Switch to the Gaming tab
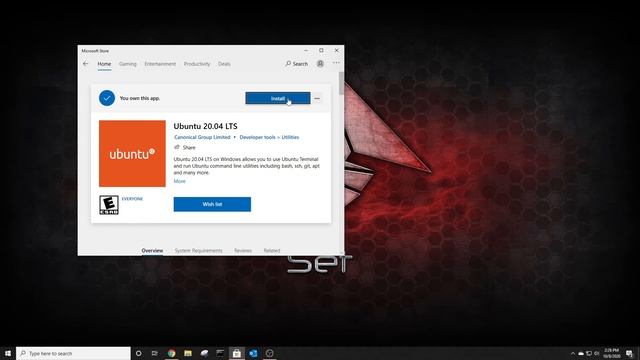This screenshot has width=640, height=360. [128, 64]
